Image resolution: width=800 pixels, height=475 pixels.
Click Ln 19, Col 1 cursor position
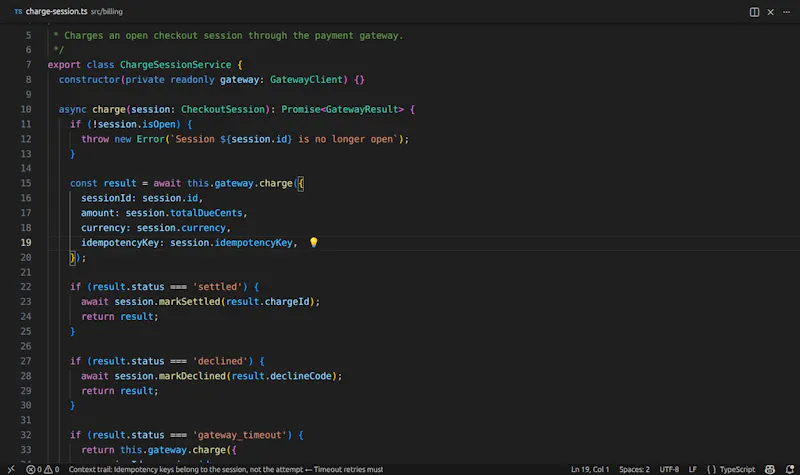pyautogui.click(x=590, y=469)
